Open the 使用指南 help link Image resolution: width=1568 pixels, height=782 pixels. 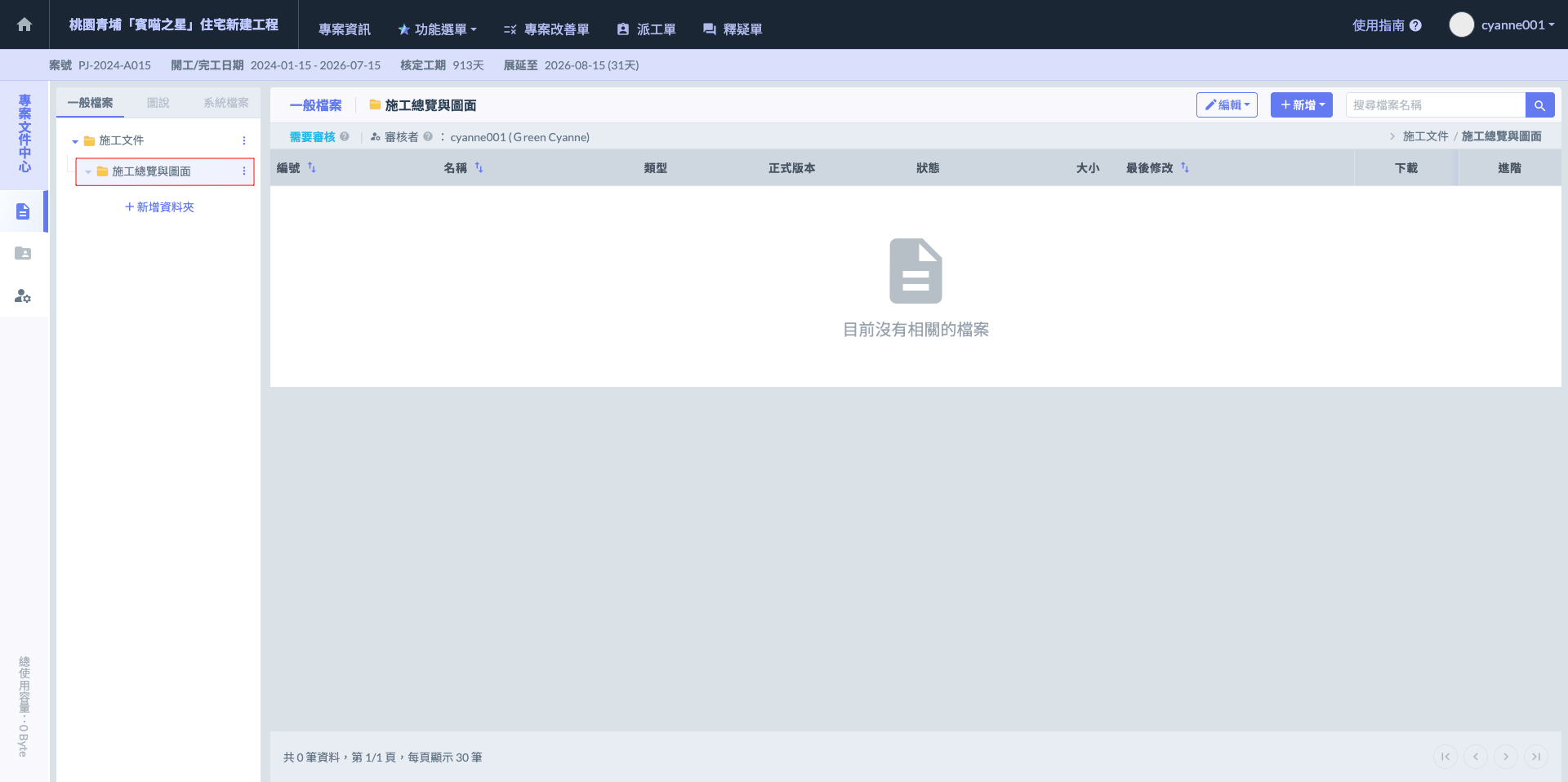click(1387, 25)
